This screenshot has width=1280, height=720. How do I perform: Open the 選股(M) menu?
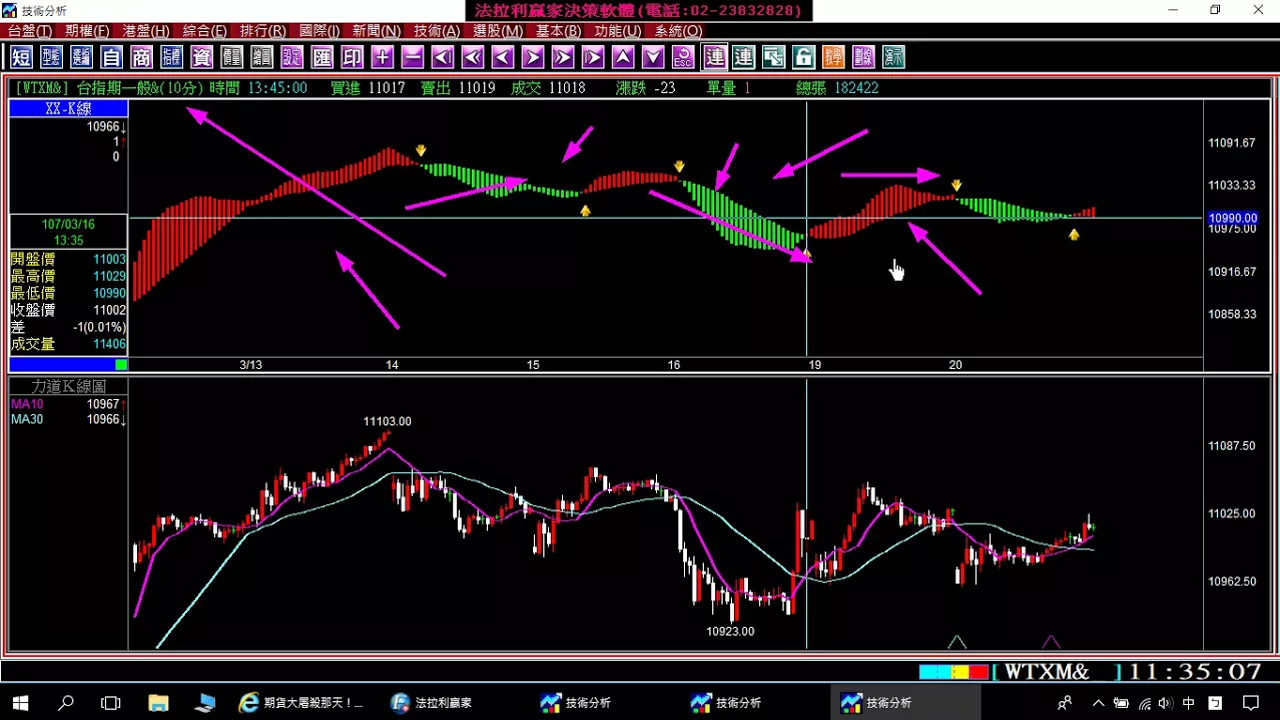tap(498, 31)
